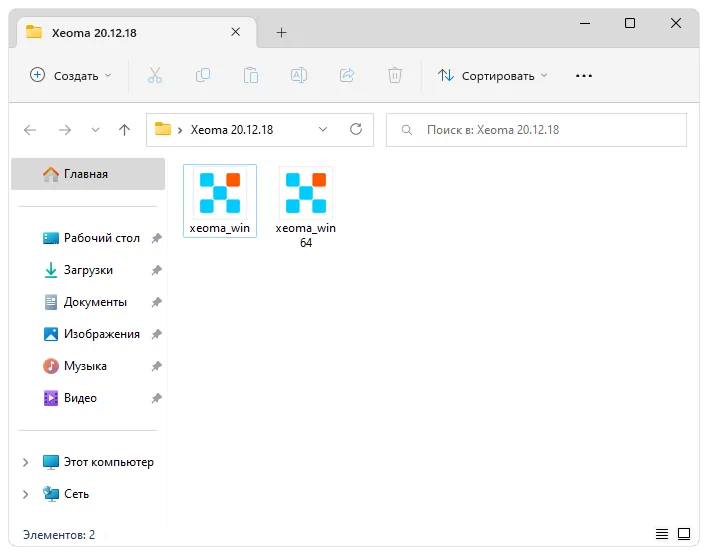Click the Delete trash bin icon
Viewport: 707px width, 556px height.
[x=395, y=75]
